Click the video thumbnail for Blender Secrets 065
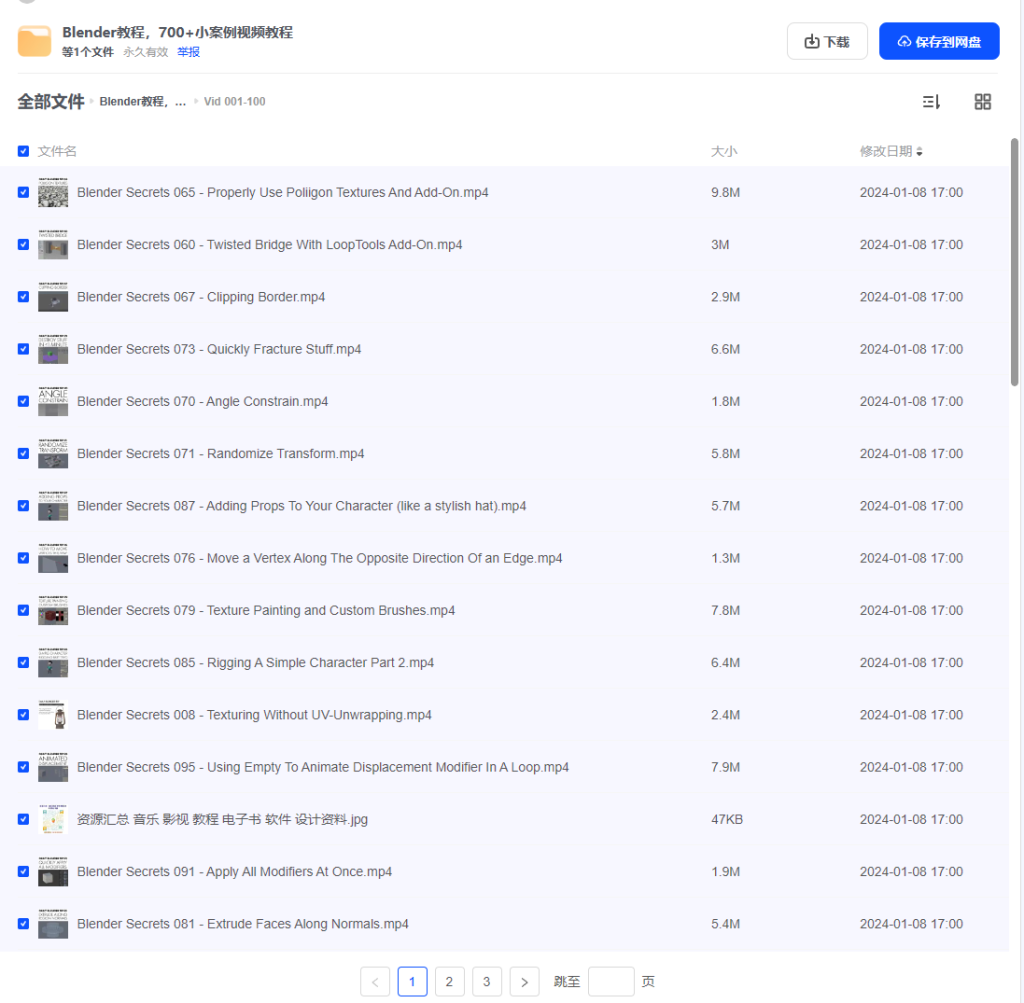The width and height of the screenshot is (1024, 1003). click(53, 193)
